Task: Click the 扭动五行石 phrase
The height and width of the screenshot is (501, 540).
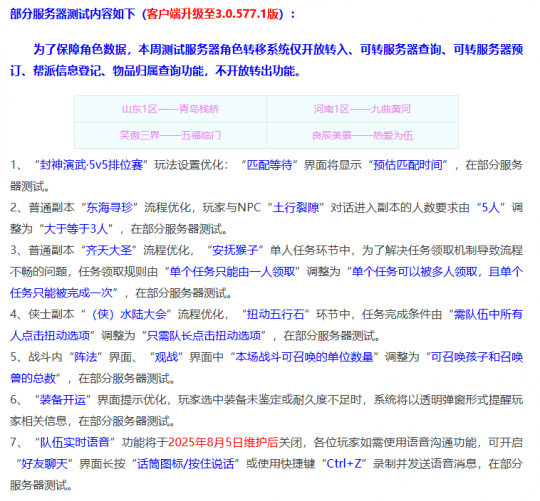Action: coord(275,314)
